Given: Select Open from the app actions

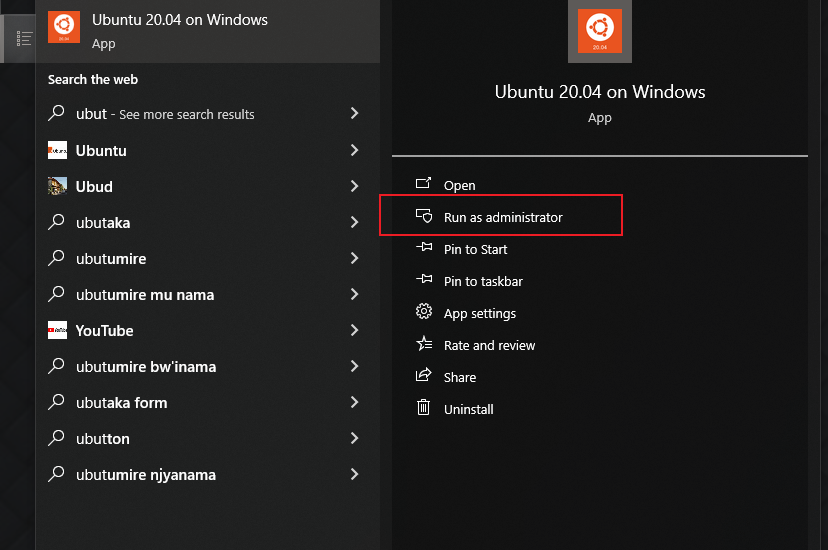Looking at the screenshot, I should [459, 185].
